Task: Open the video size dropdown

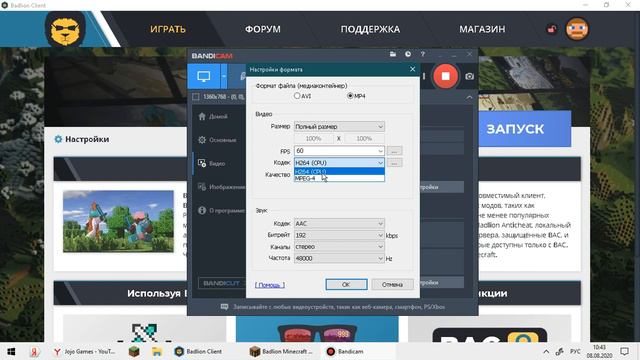Action: [x=339, y=127]
